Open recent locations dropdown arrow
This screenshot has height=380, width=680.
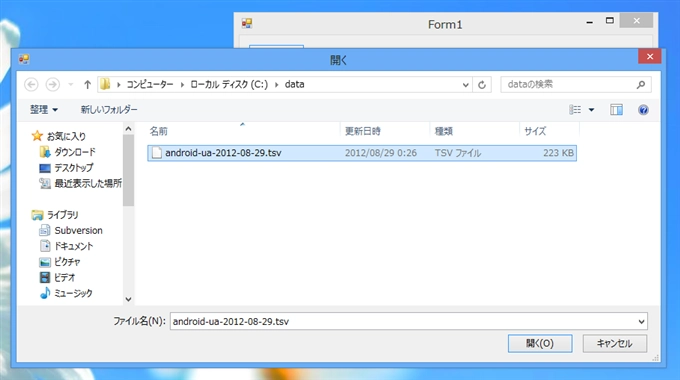click(71, 85)
